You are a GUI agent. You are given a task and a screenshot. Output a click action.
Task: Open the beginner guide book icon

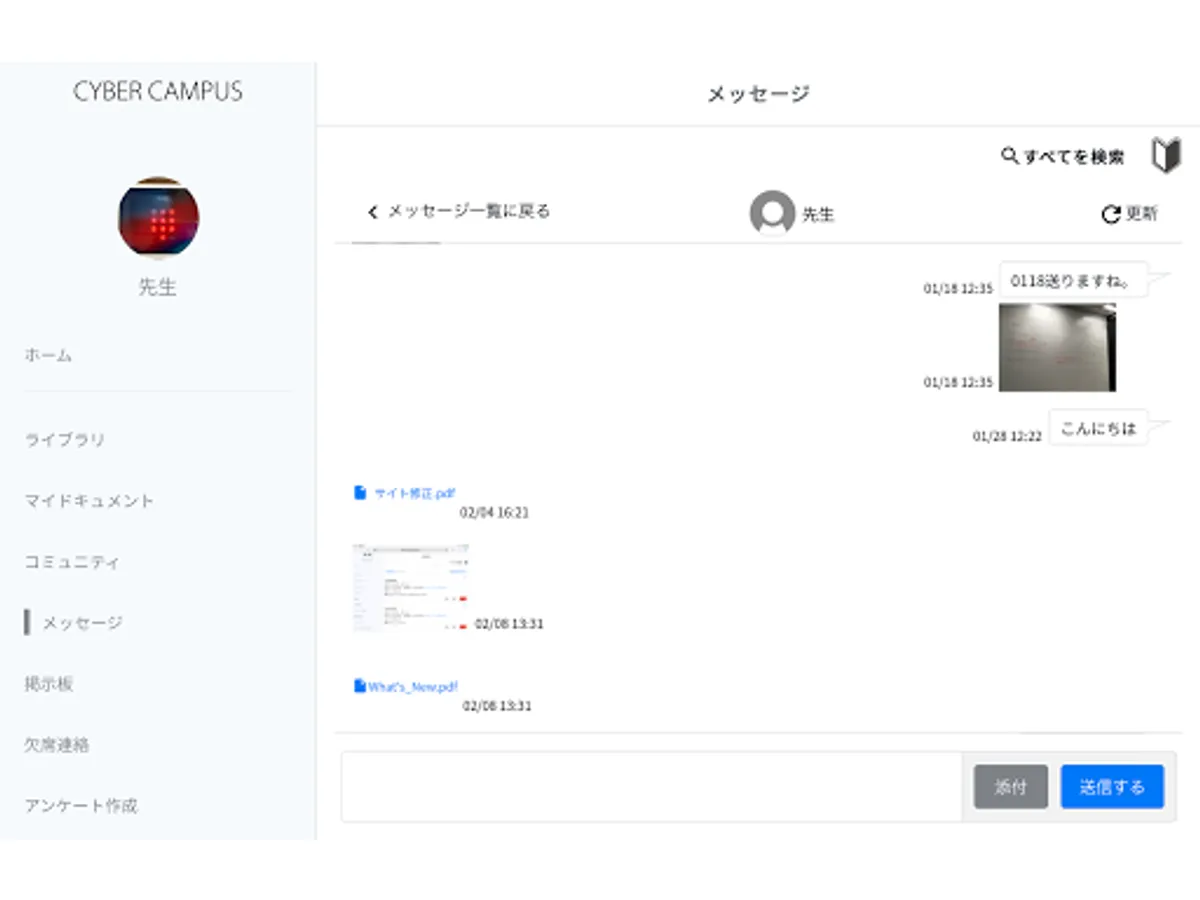point(1166,155)
